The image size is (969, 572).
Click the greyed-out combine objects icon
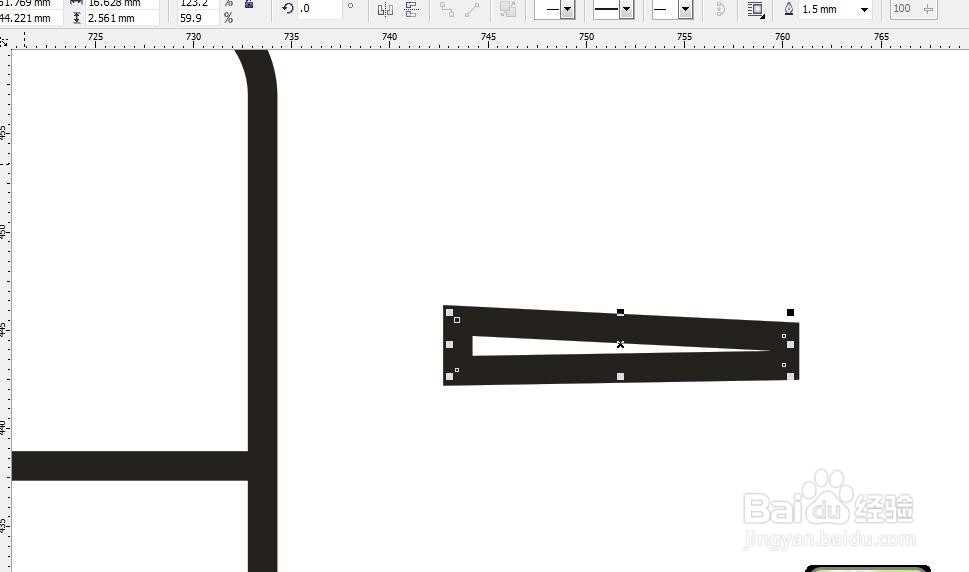[x=508, y=9]
